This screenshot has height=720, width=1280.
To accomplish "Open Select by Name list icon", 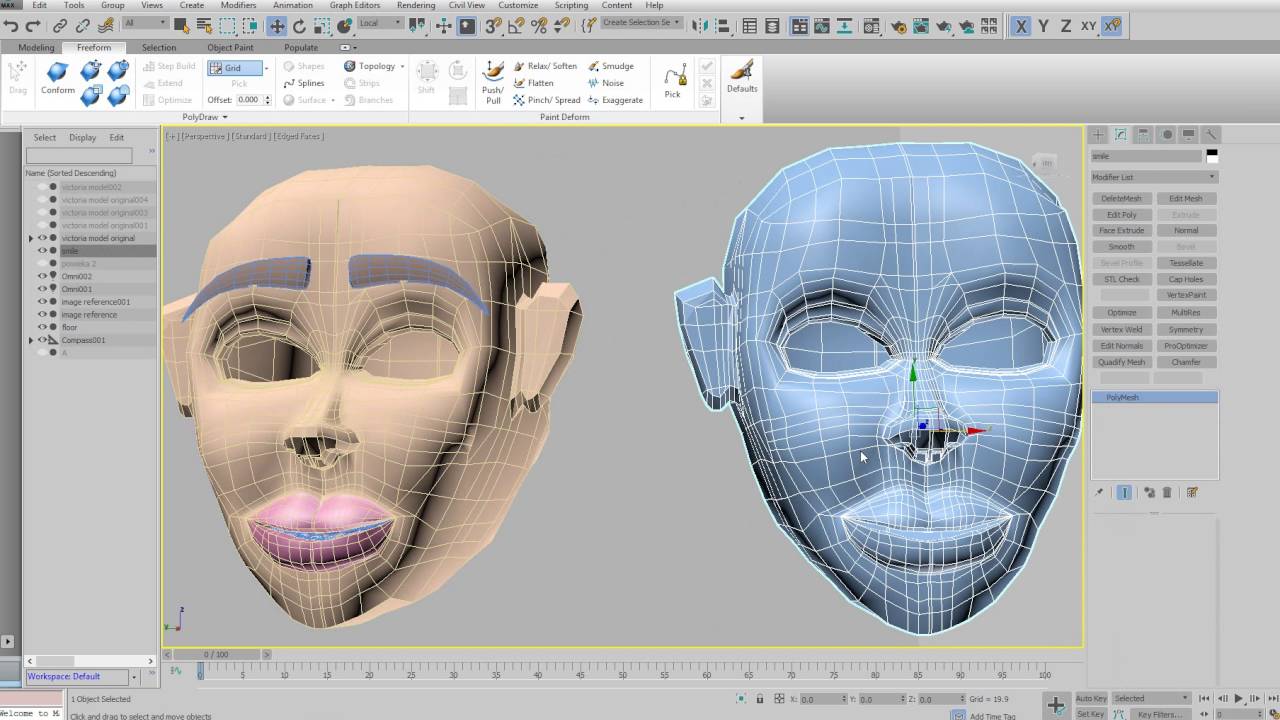I will [x=205, y=26].
